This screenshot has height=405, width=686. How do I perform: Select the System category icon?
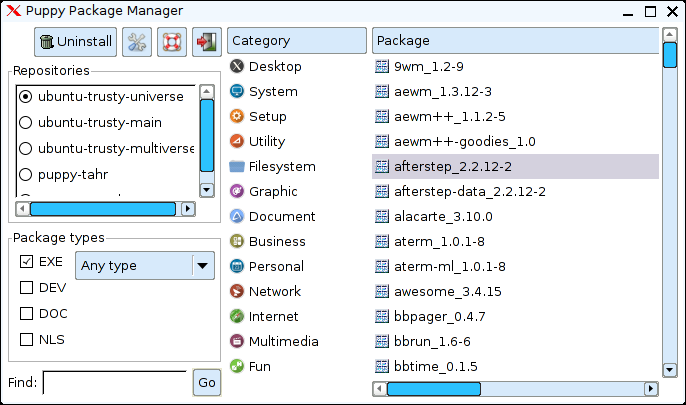[237, 91]
